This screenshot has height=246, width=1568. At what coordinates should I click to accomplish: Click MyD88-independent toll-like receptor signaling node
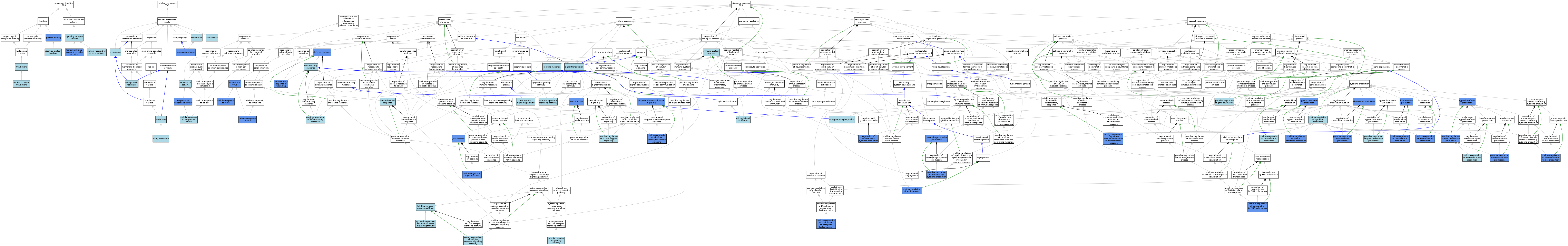425,224
